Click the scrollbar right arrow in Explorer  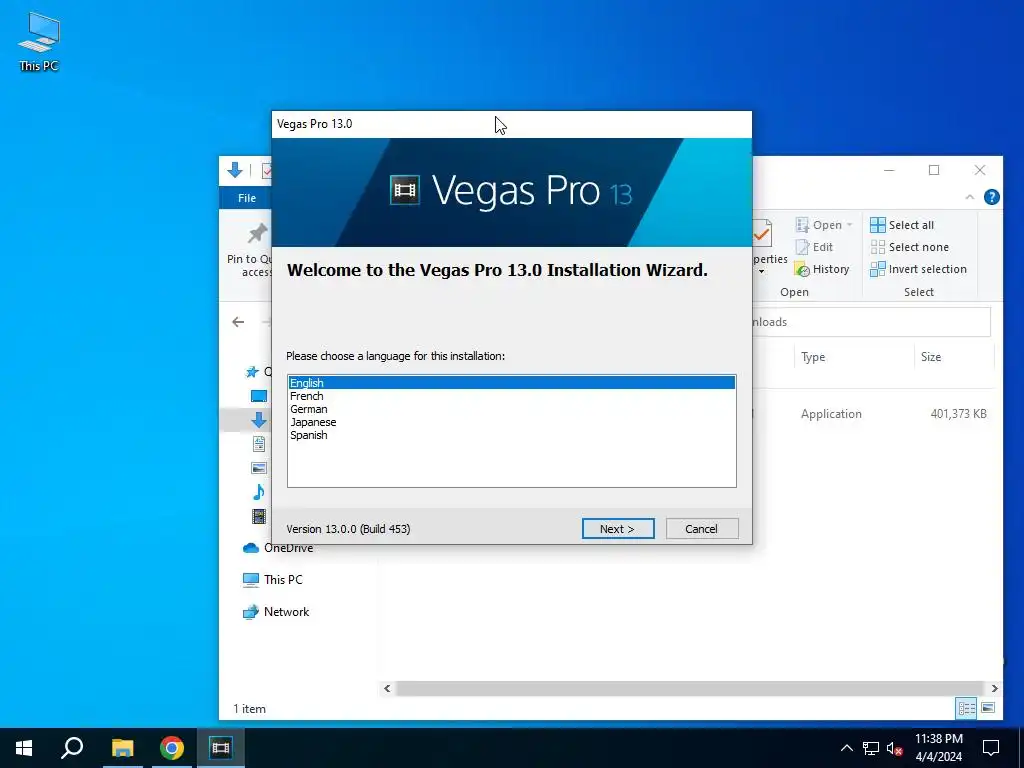[x=994, y=688]
